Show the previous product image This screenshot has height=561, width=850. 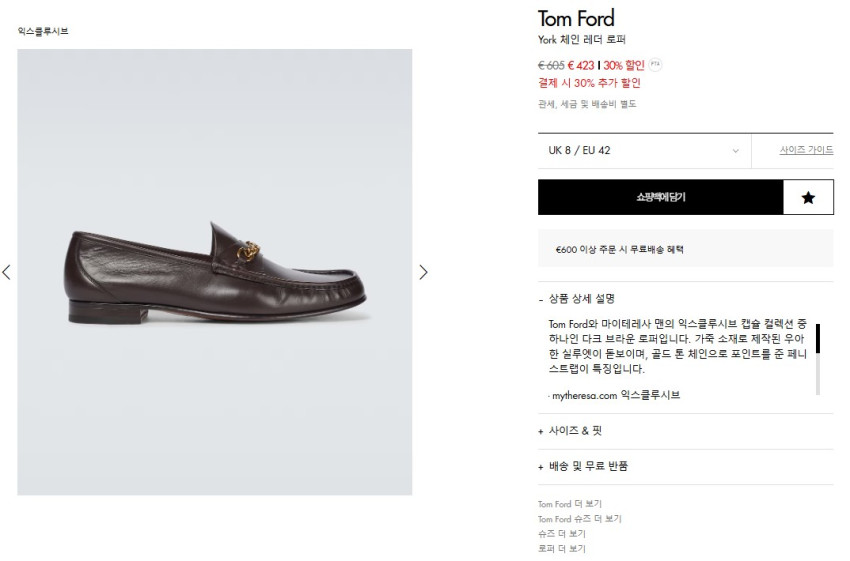(7, 272)
